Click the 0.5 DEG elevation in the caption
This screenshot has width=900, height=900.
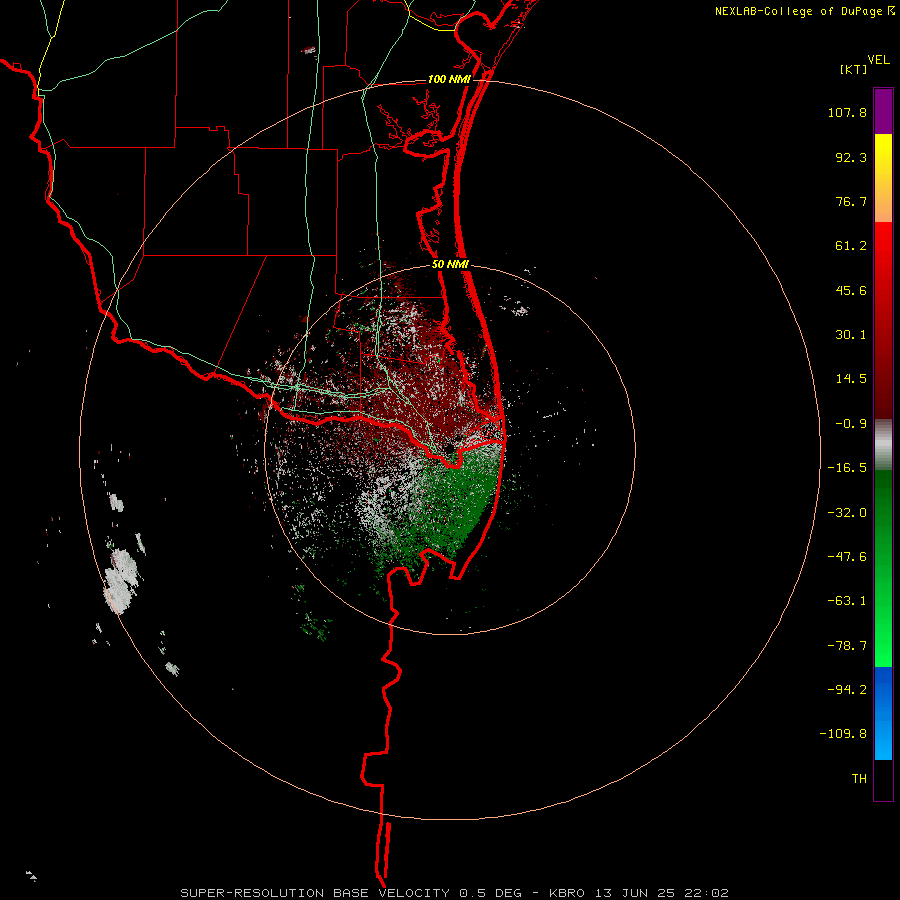(x=490, y=893)
